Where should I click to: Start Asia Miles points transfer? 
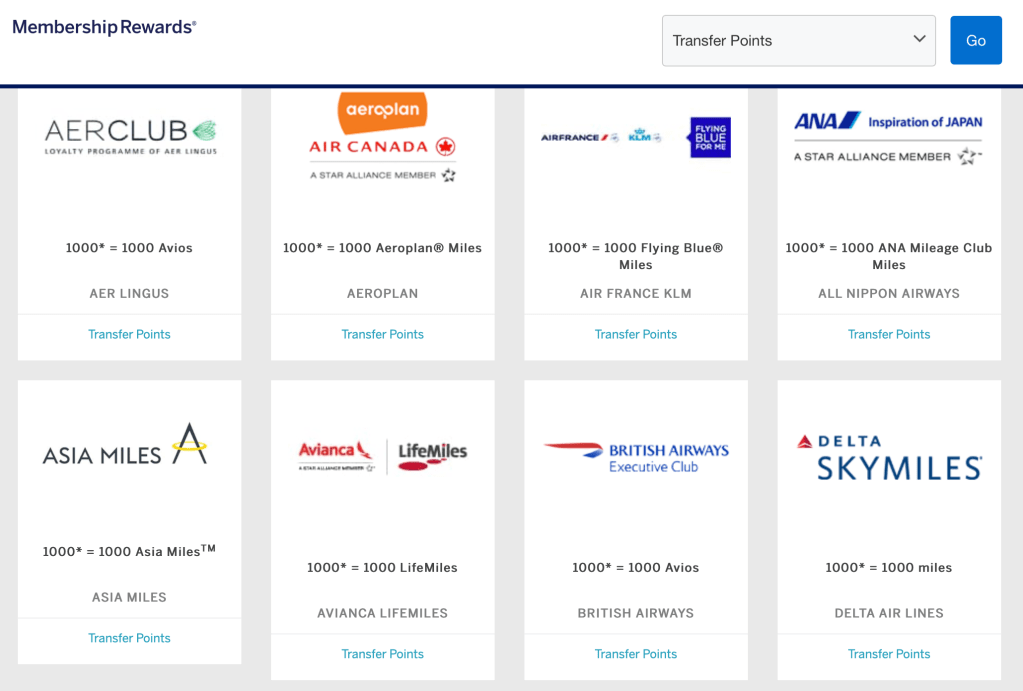[129, 638]
